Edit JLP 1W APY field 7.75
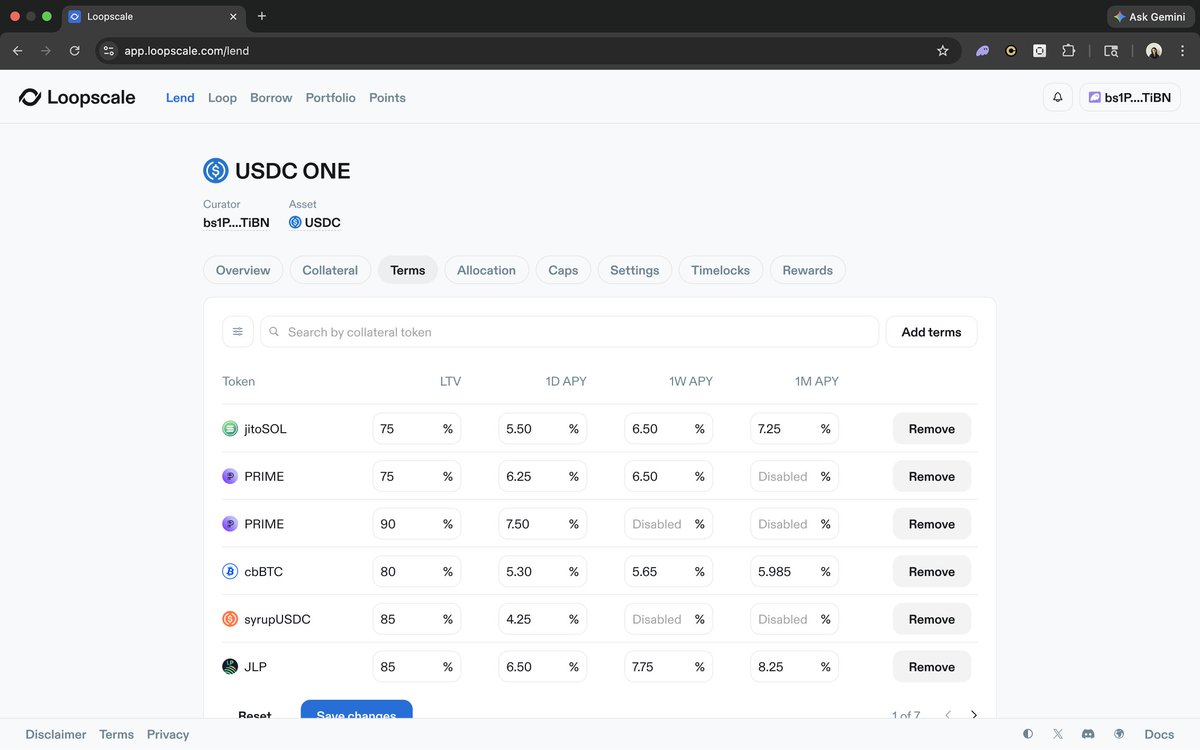Image resolution: width=1200 pixels, height=750 pixels. point(668,667)
